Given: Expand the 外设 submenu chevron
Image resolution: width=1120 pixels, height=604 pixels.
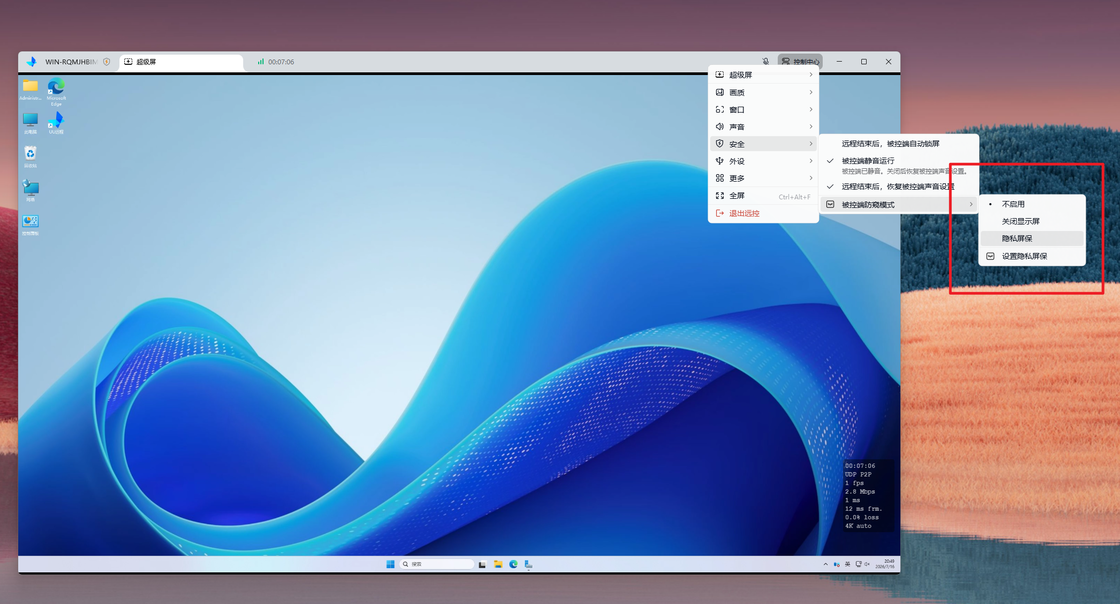Looking at the screenshot, I should coord(811,161).
